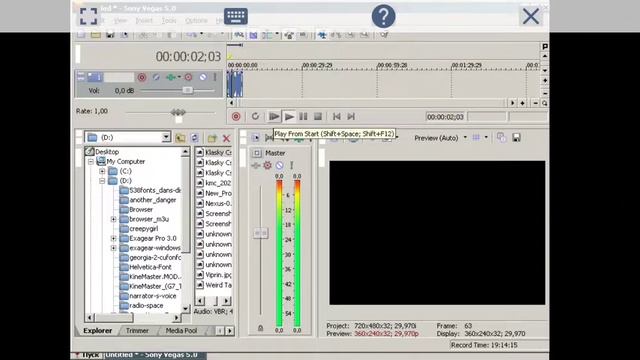Click the Play From Start button

pyautogui.click(x=274, y=117)
